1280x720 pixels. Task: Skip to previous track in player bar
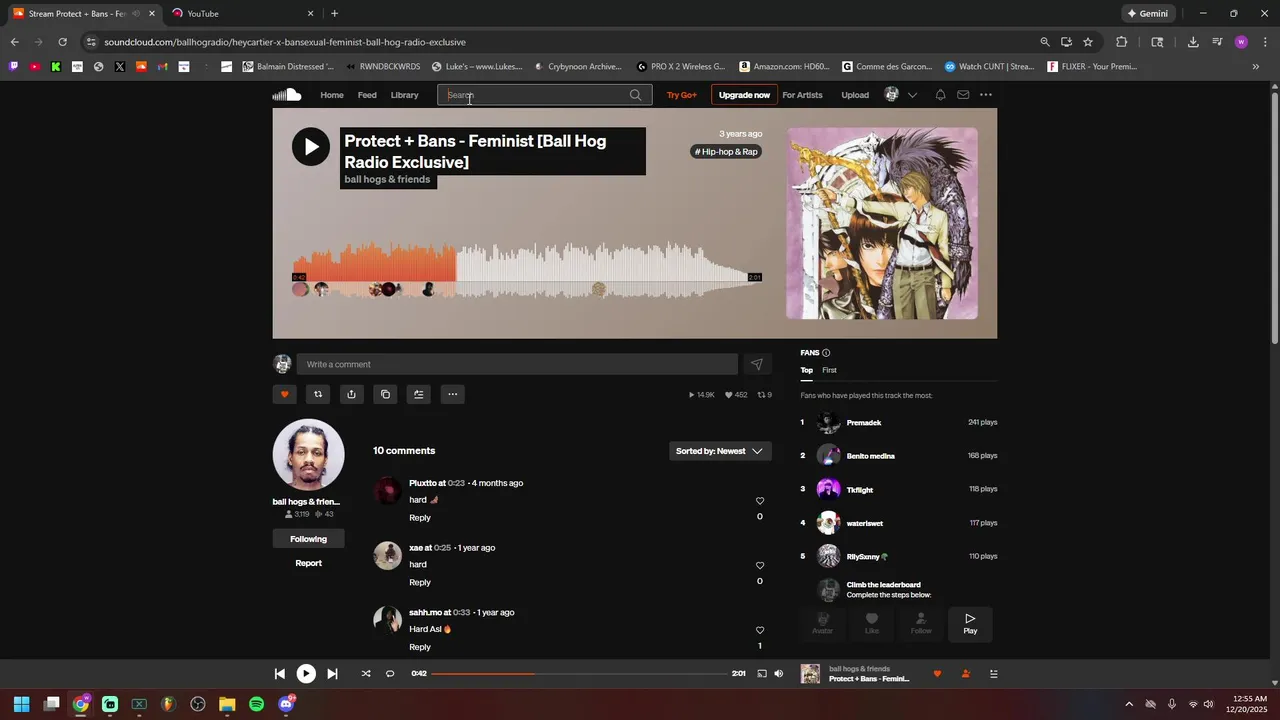pos(280,674)
